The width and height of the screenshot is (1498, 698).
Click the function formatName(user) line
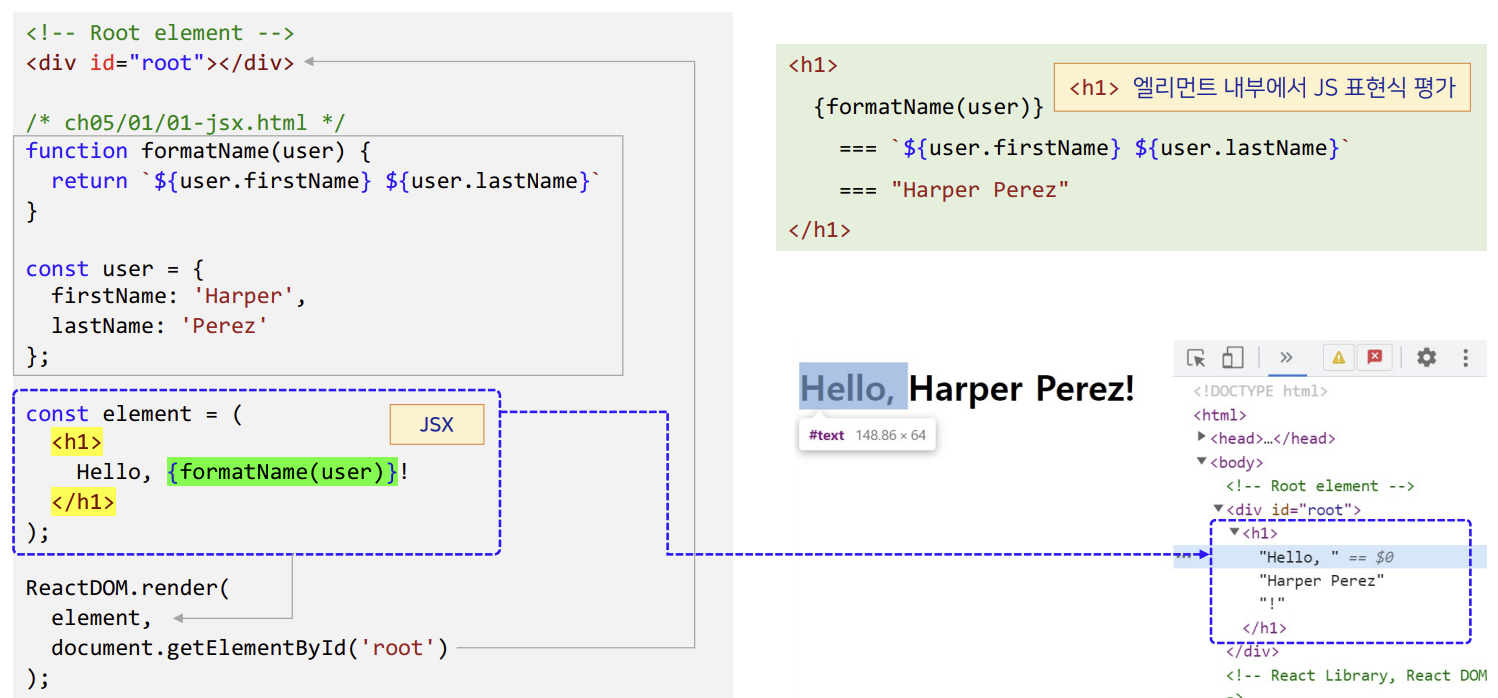pyautogui.click(x=198, y=151)
